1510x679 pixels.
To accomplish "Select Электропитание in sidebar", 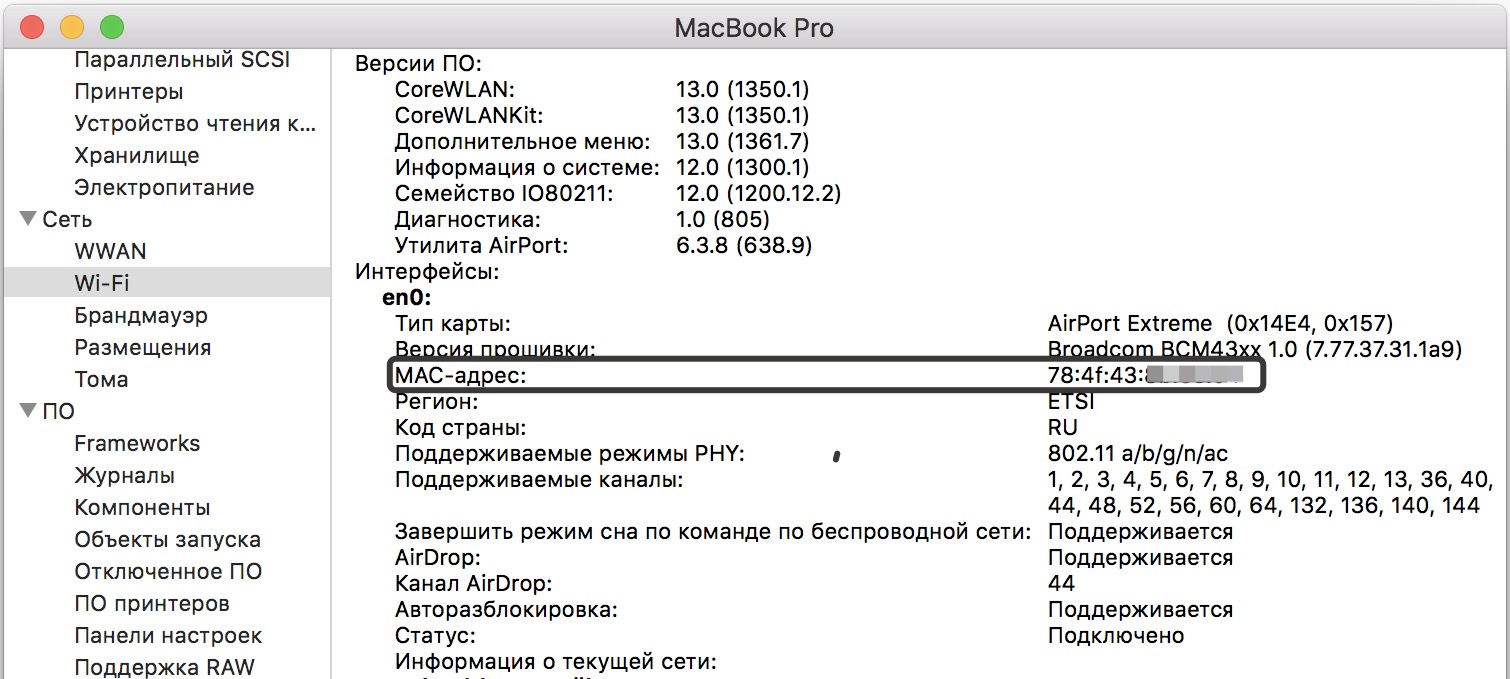I will point(164,188).
